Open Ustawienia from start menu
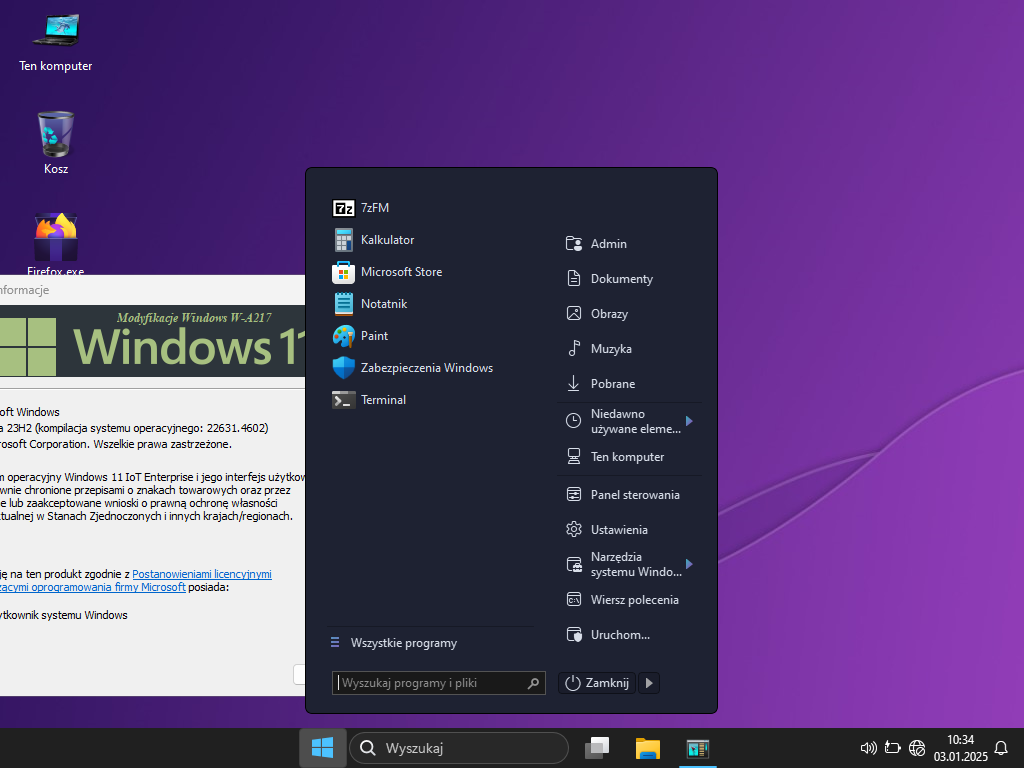 (618, 530)
